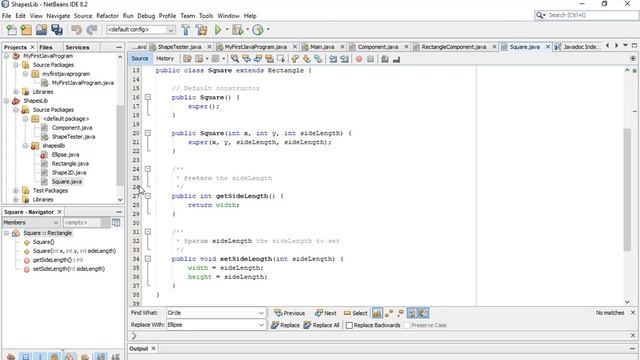The width and height of the screenshot is (640, 360).
Task: Open the Replace With combo box dropdown
Action: [261, 325]
